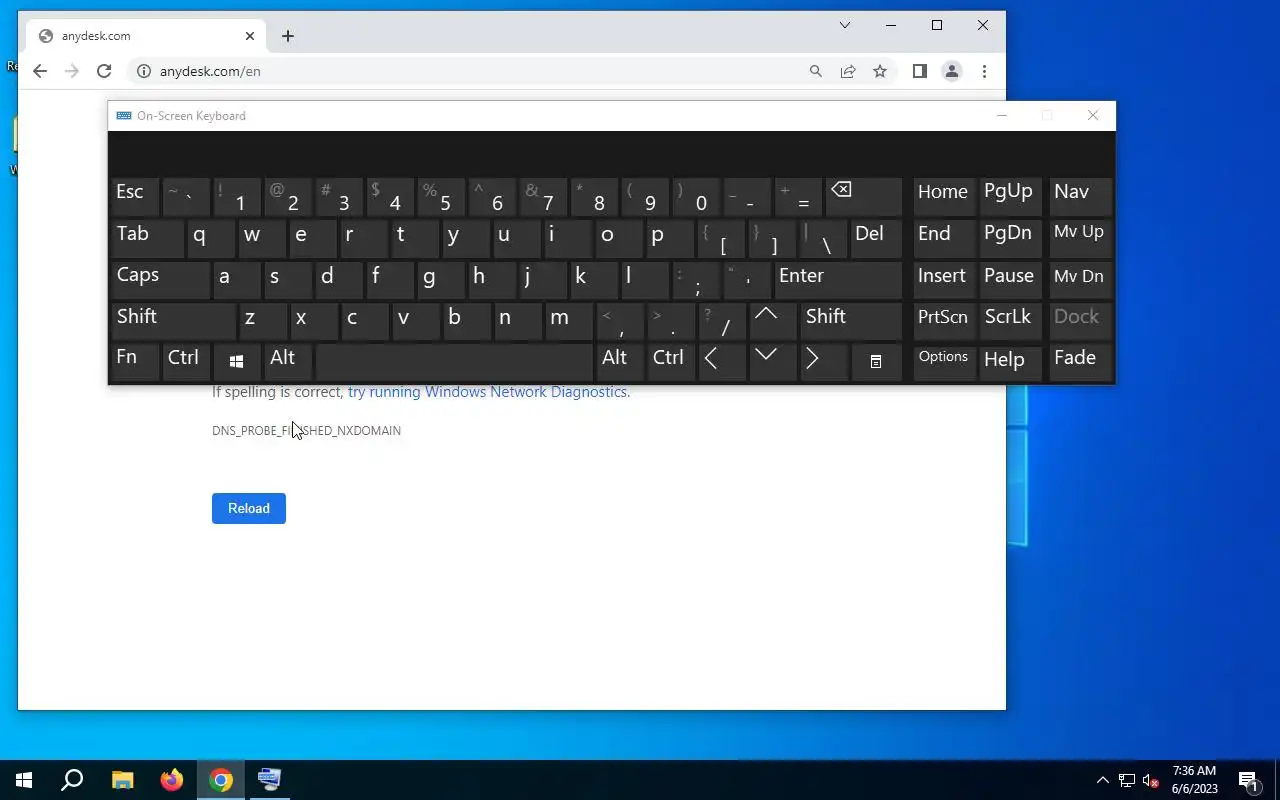Viewport: 1280px width, 800px height.
Task: Toggle the Fn key
Action: (x=135, y=362)
